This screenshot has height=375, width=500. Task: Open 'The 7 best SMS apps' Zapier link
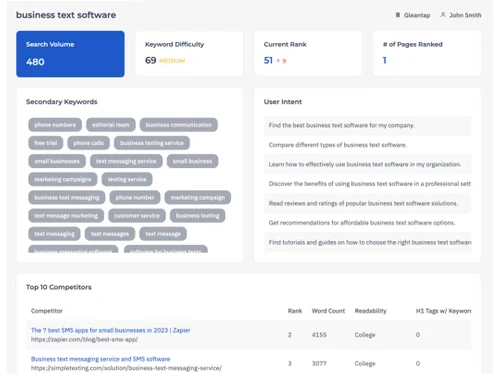point(111,330)
